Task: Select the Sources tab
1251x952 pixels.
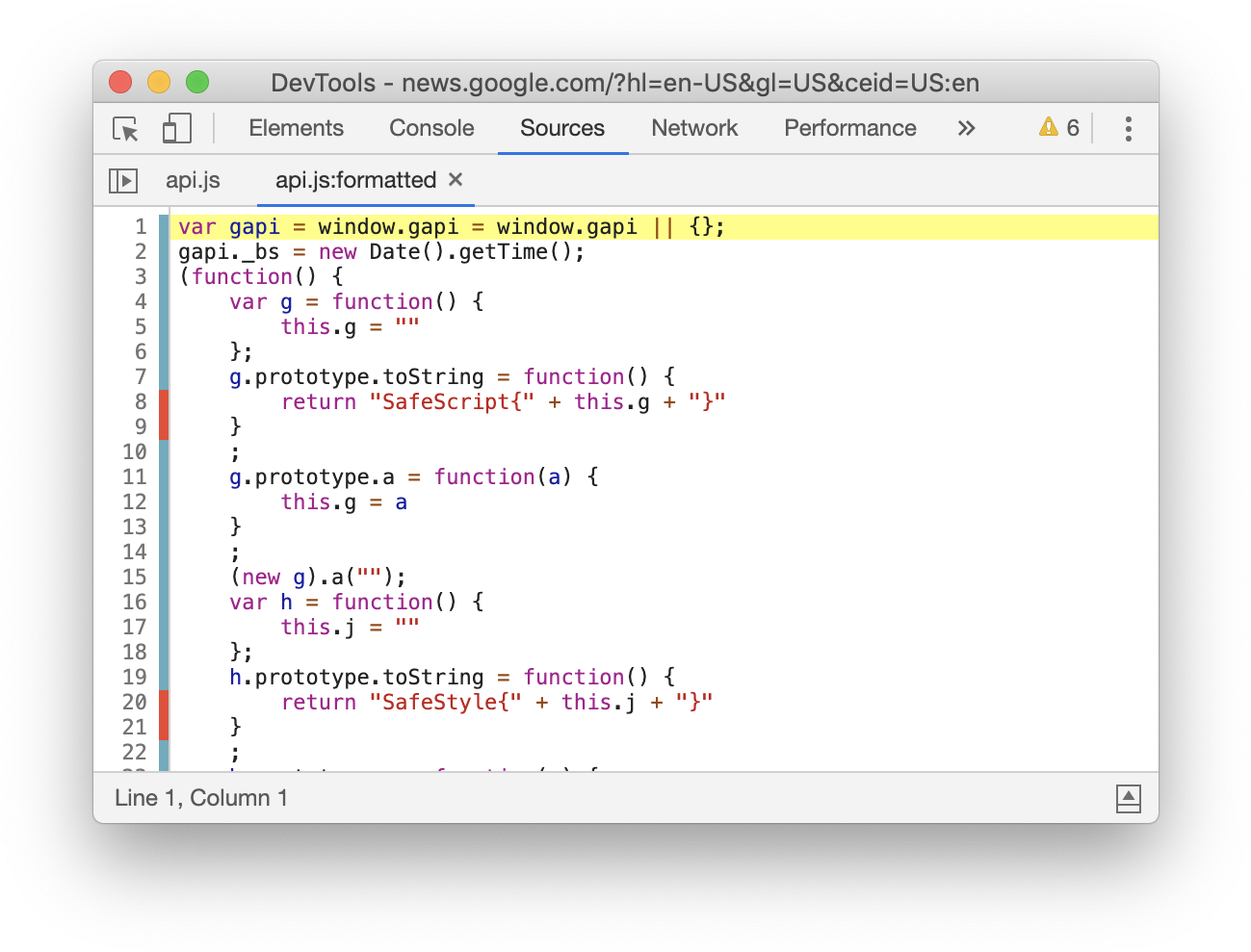Action: coord(562,128)
